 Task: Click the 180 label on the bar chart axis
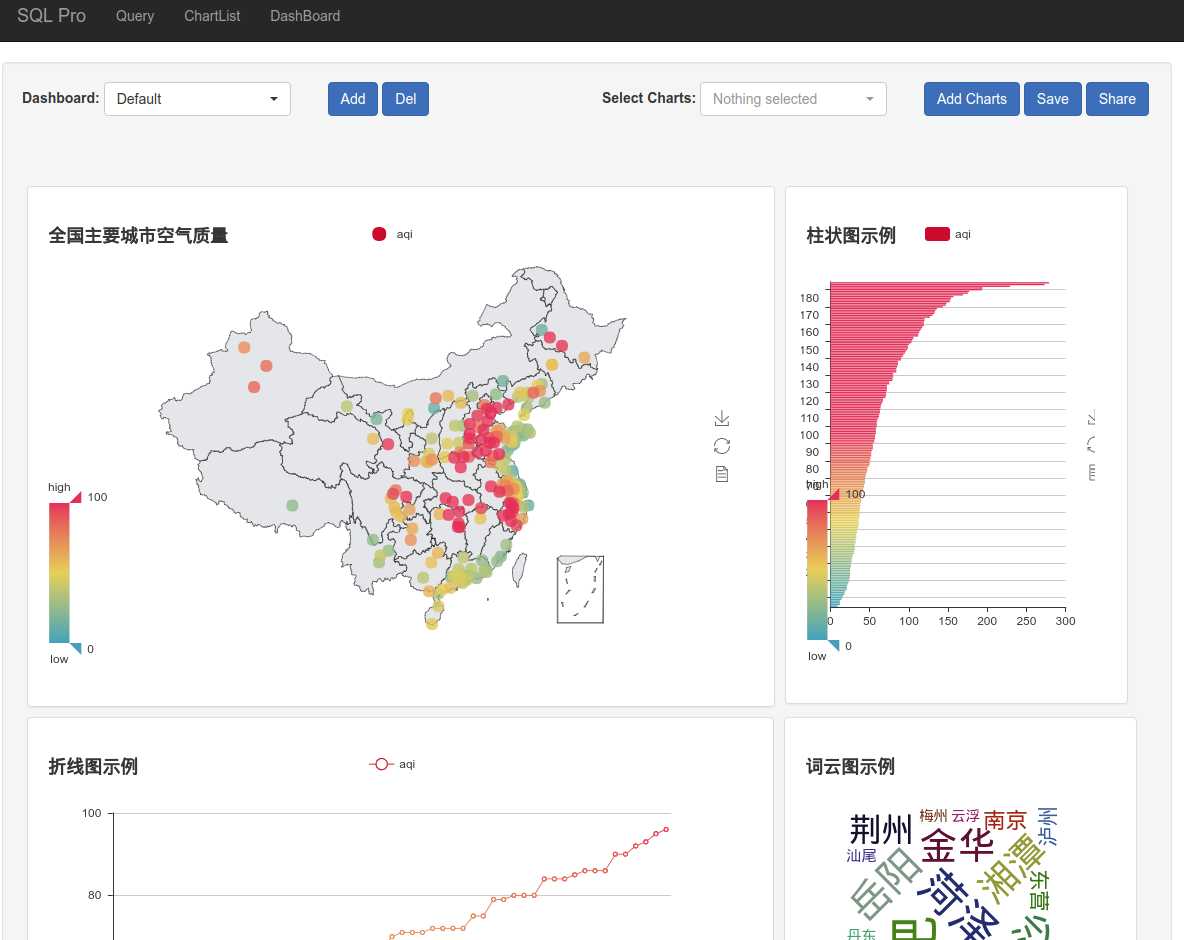coord(809,297)
